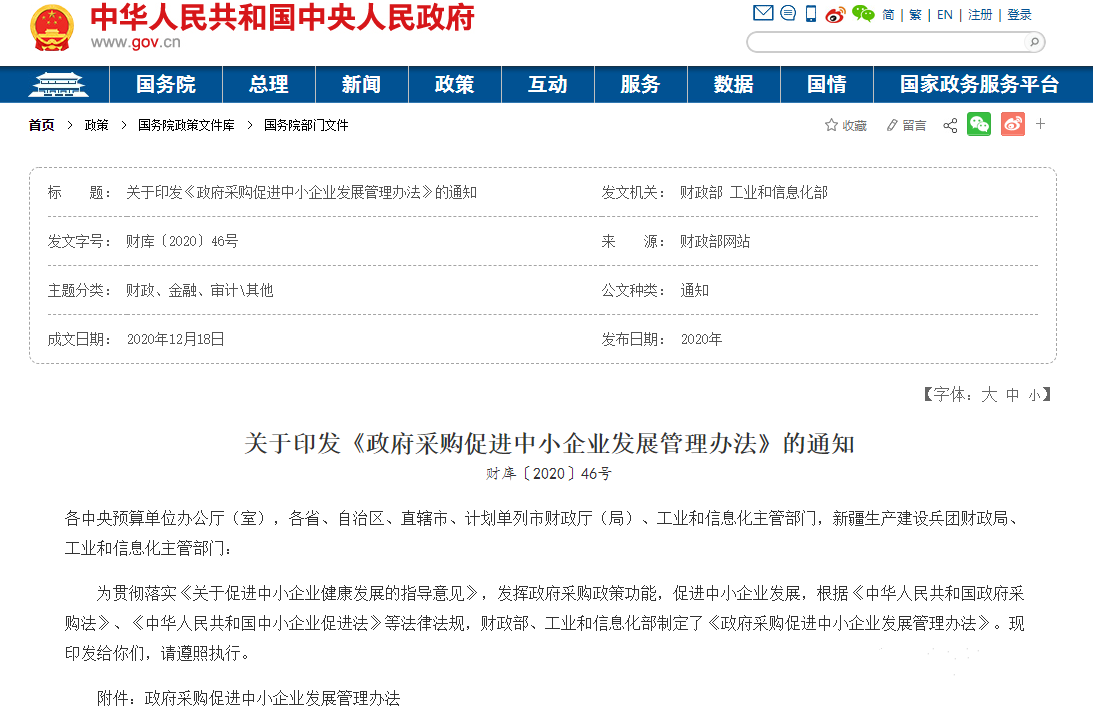Switch to 繁 traditional Chinese

click(x=915, y=15)
